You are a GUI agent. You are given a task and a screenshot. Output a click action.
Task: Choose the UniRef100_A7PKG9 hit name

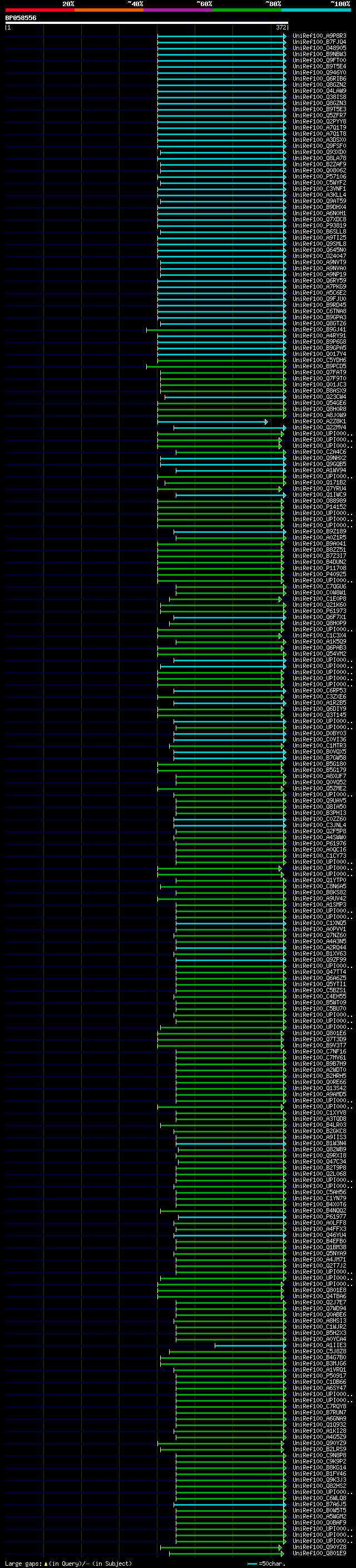pos(319,286)
